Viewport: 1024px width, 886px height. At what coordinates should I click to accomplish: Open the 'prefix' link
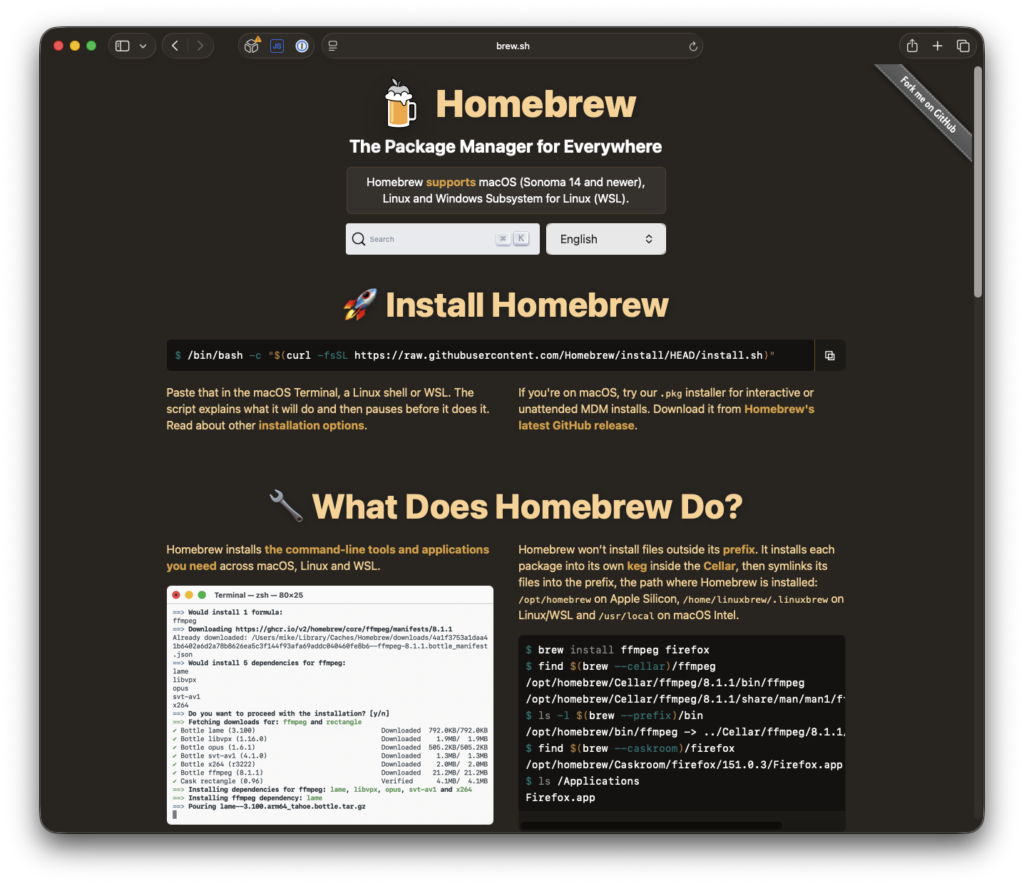click(738, 550)
